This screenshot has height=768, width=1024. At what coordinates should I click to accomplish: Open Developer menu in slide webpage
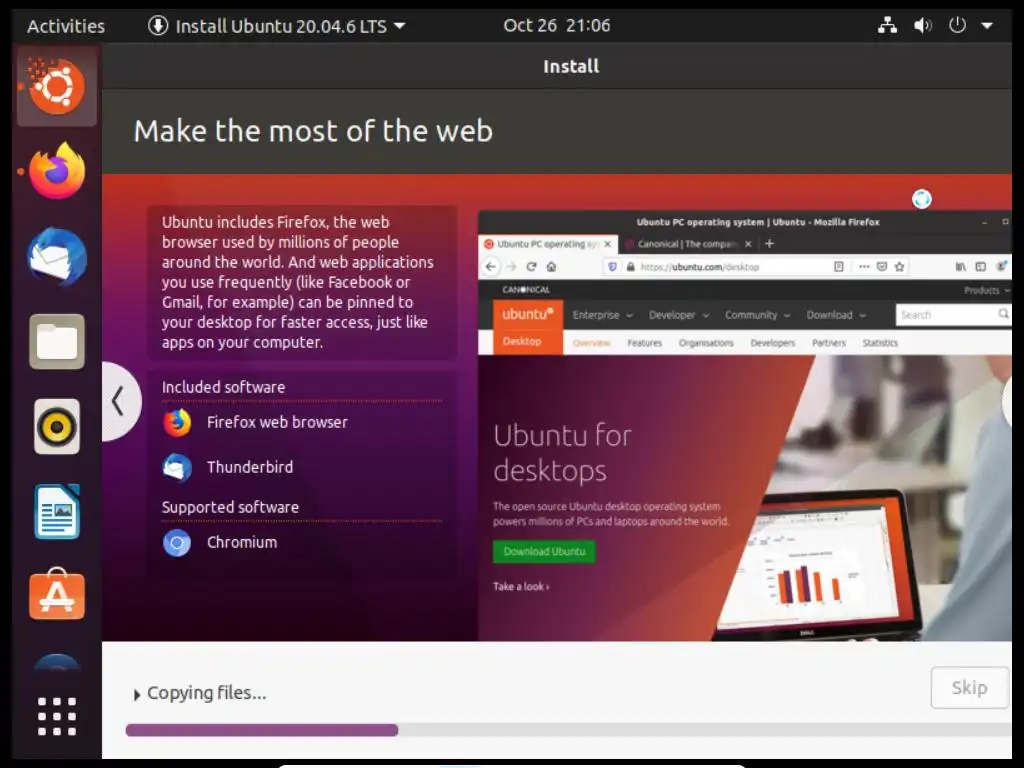pos(678,315)
